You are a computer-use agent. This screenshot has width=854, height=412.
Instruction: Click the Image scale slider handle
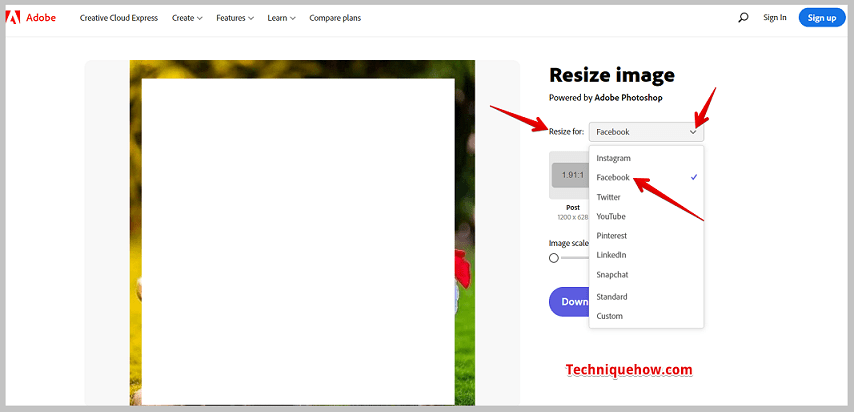(554, 258)
